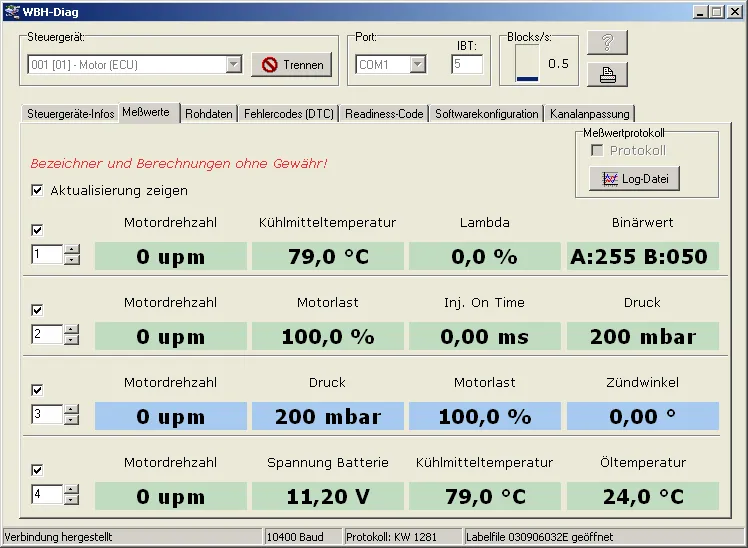
Task: Click group number field showing 2
Action: click(x=47, y=334)
